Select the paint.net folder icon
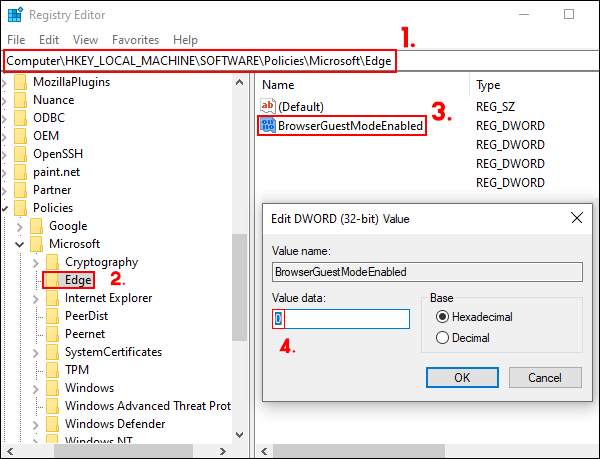The height and width of the screenshot is (459, 600). (21, 172)
